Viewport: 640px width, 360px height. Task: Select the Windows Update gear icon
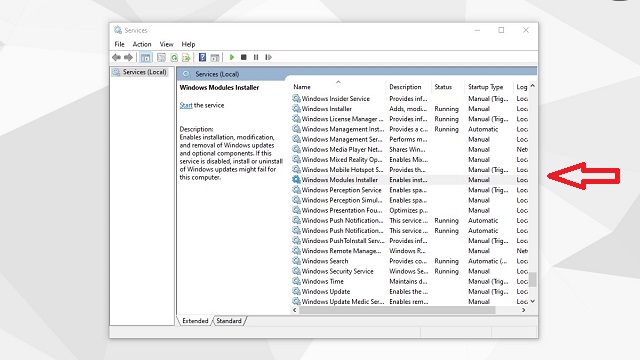[296, 291]
